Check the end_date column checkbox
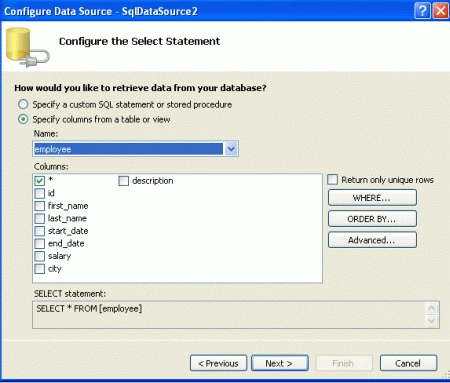450x383 pixels. (x=40, y=244)
